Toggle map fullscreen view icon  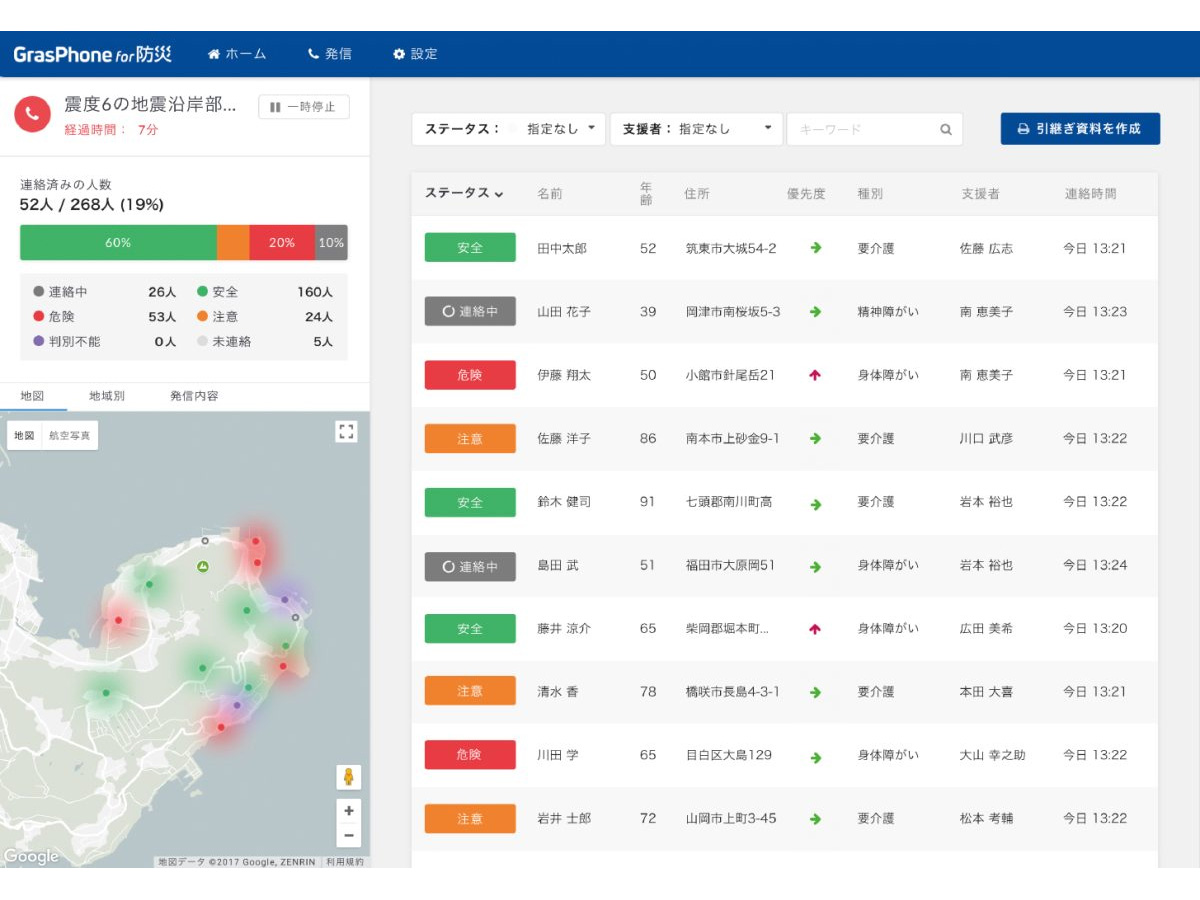click(x=346, y=431)
